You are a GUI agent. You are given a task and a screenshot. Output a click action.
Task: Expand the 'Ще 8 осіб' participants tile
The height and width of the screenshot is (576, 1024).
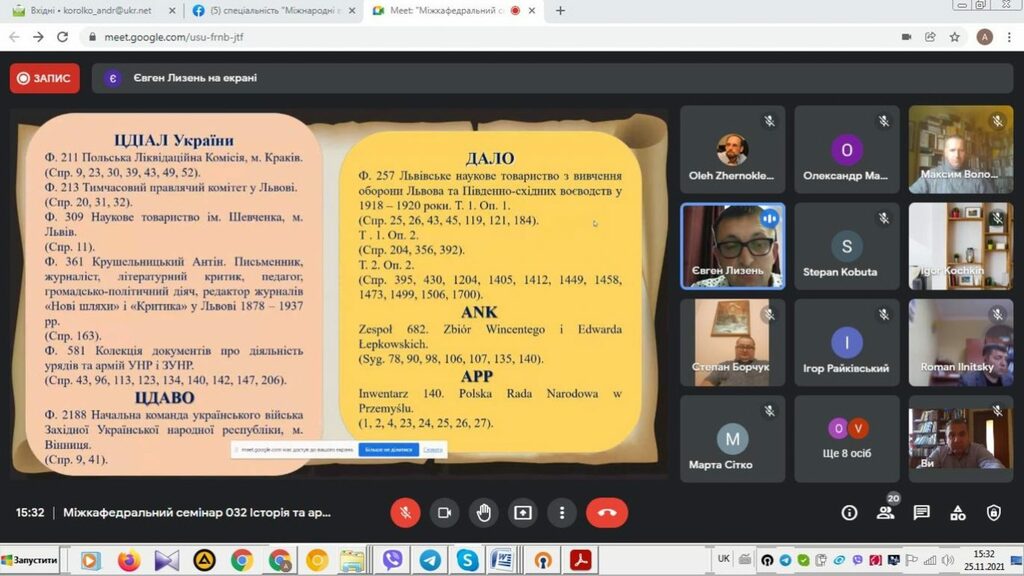[x=847, y=439]
